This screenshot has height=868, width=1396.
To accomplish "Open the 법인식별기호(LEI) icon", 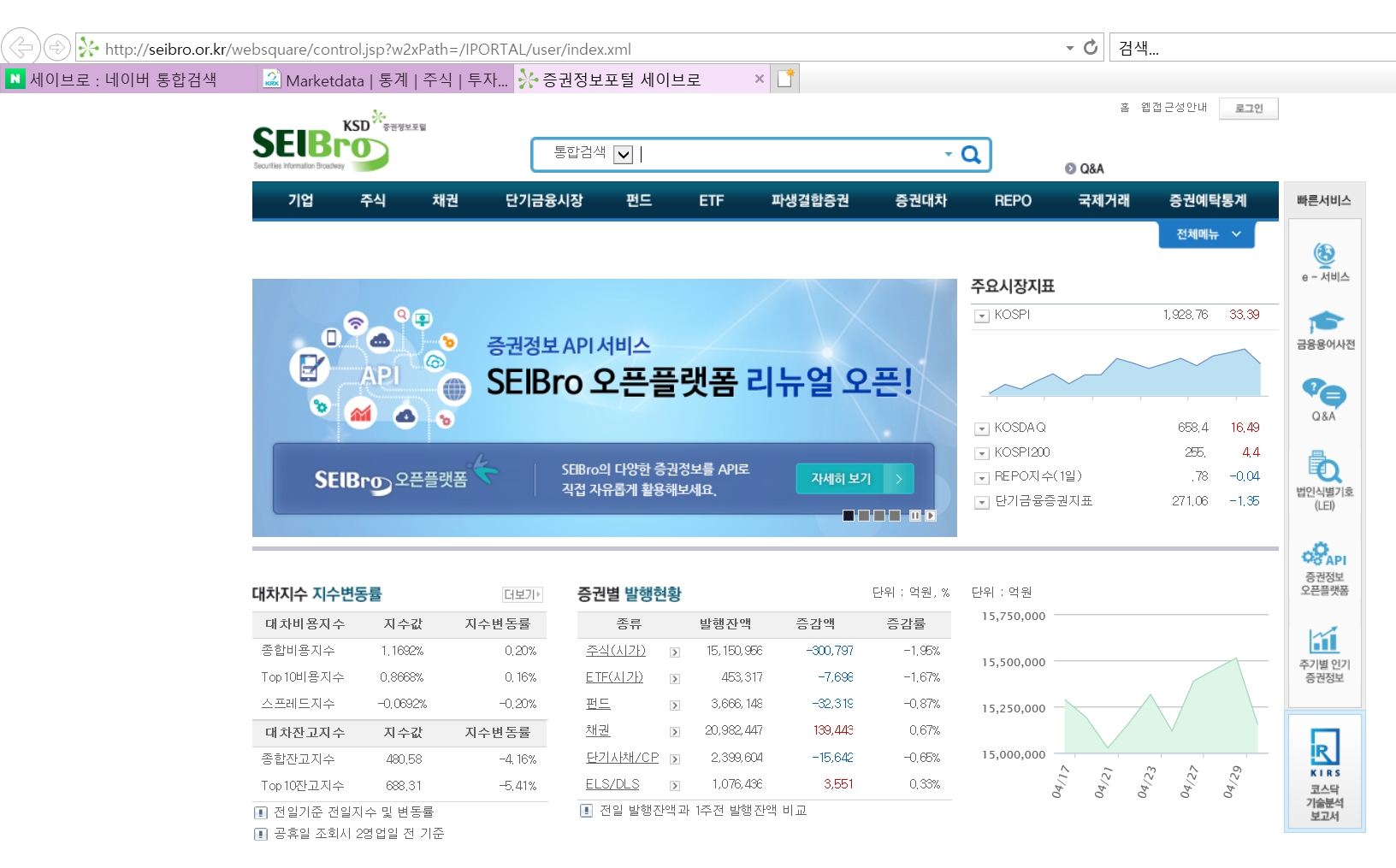I will (1324, 481).
